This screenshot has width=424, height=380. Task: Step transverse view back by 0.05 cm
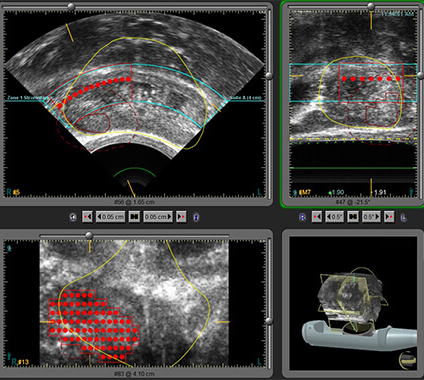coord(111,217)
